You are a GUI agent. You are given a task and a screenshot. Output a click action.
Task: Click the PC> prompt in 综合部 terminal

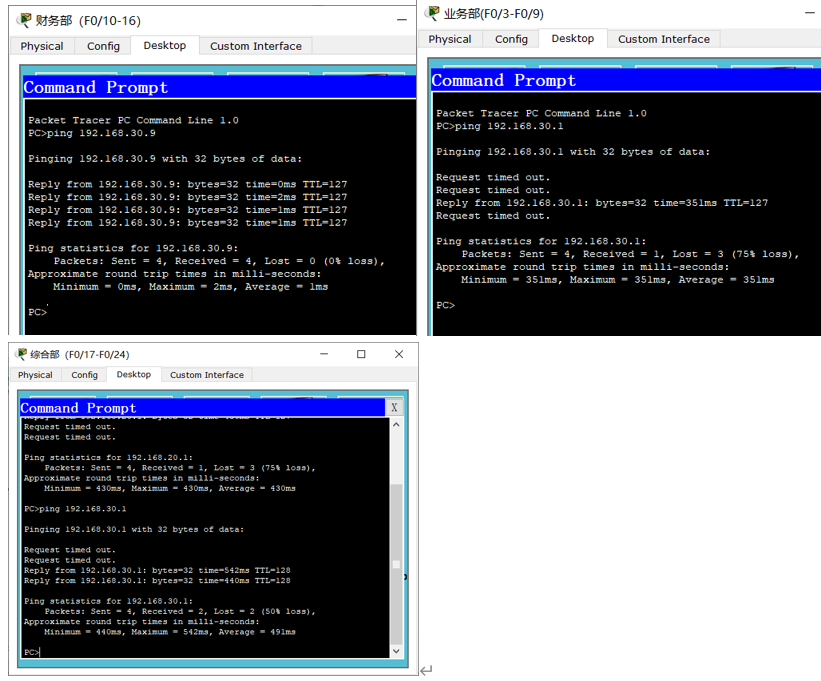tap(31, 652)
